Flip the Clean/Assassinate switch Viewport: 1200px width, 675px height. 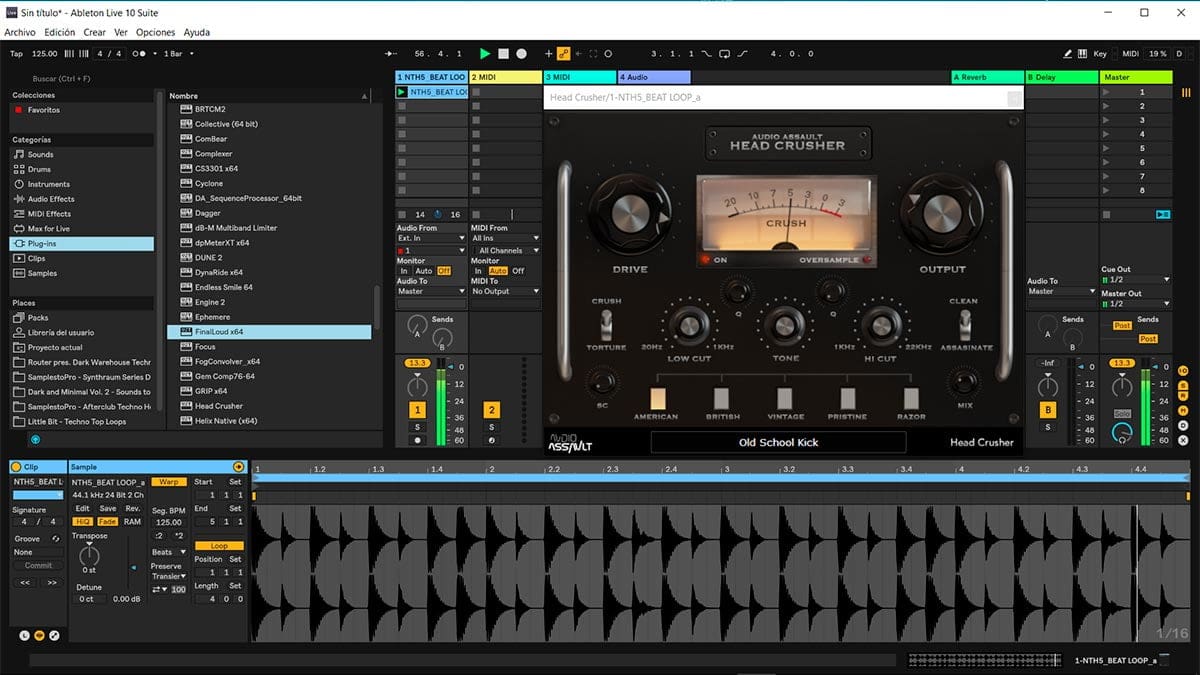(x=963, y=324)
